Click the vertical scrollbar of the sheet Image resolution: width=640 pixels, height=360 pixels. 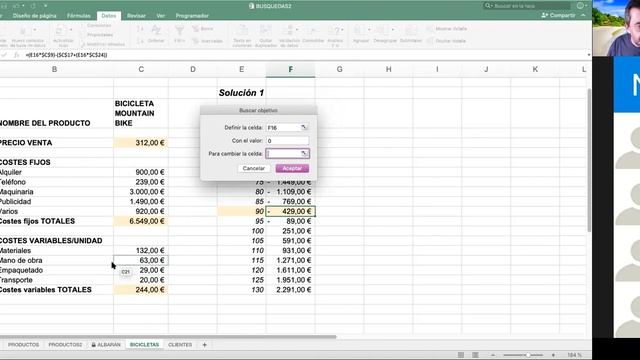pos(589,159)
